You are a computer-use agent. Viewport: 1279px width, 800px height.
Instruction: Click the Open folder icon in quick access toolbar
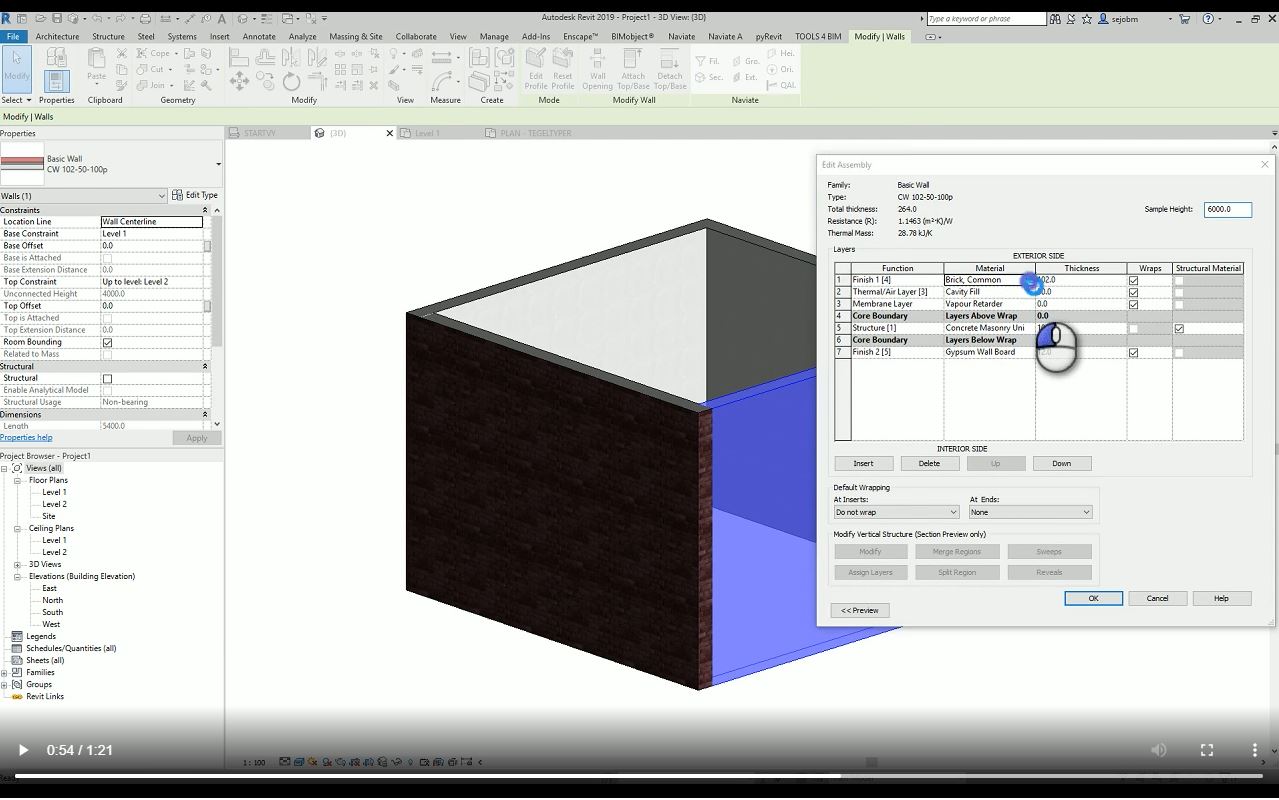point(39,18)
